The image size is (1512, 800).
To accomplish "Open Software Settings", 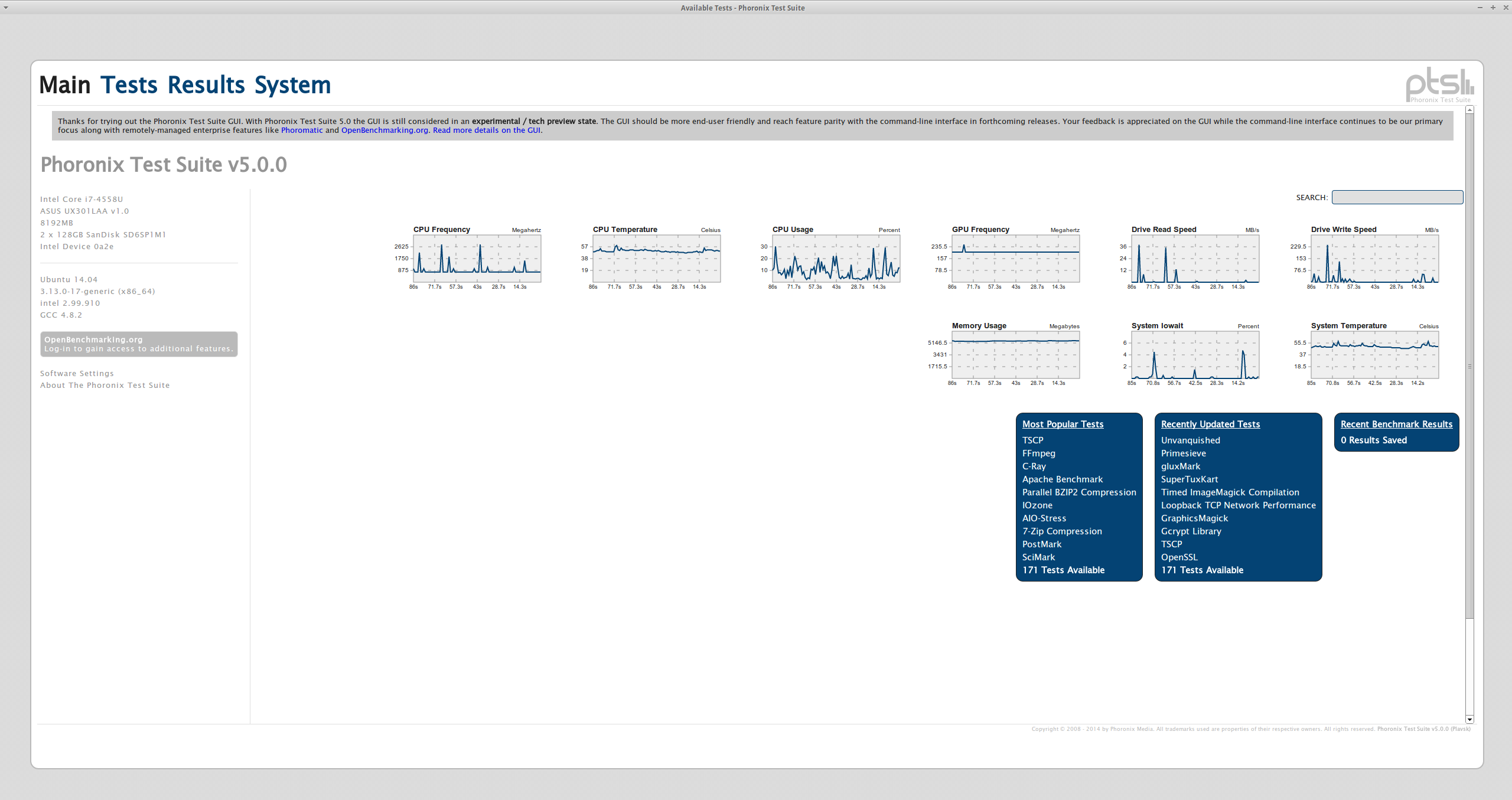I will (77, 374).
